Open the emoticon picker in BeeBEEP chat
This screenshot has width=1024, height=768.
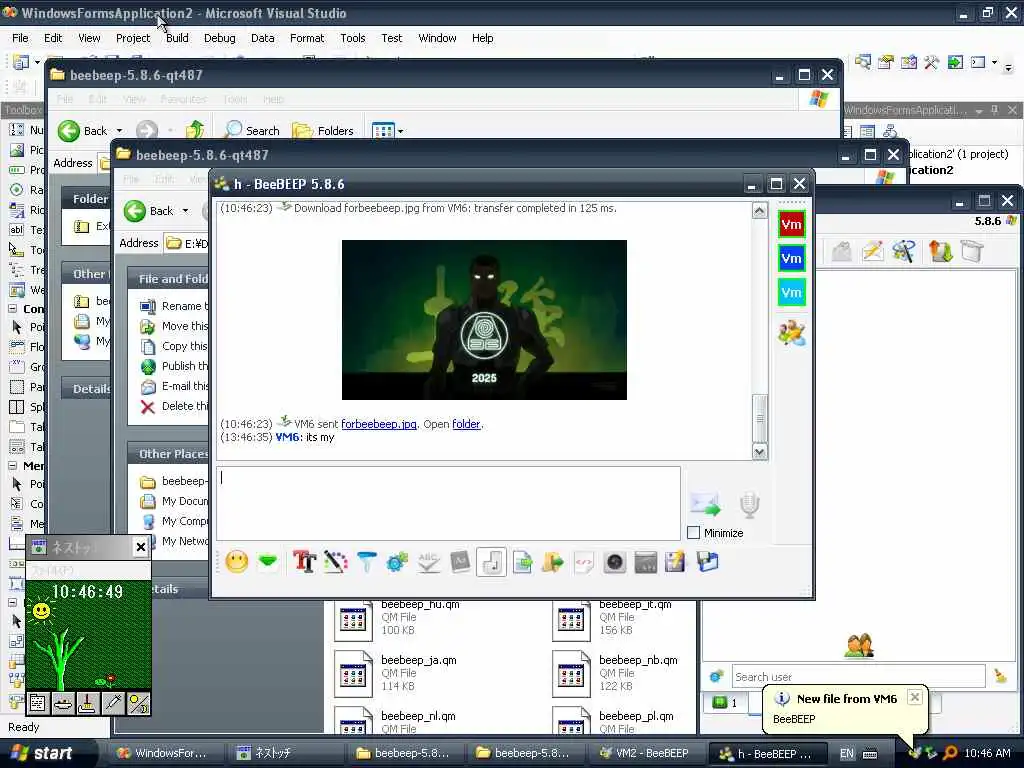coord(236,562)
